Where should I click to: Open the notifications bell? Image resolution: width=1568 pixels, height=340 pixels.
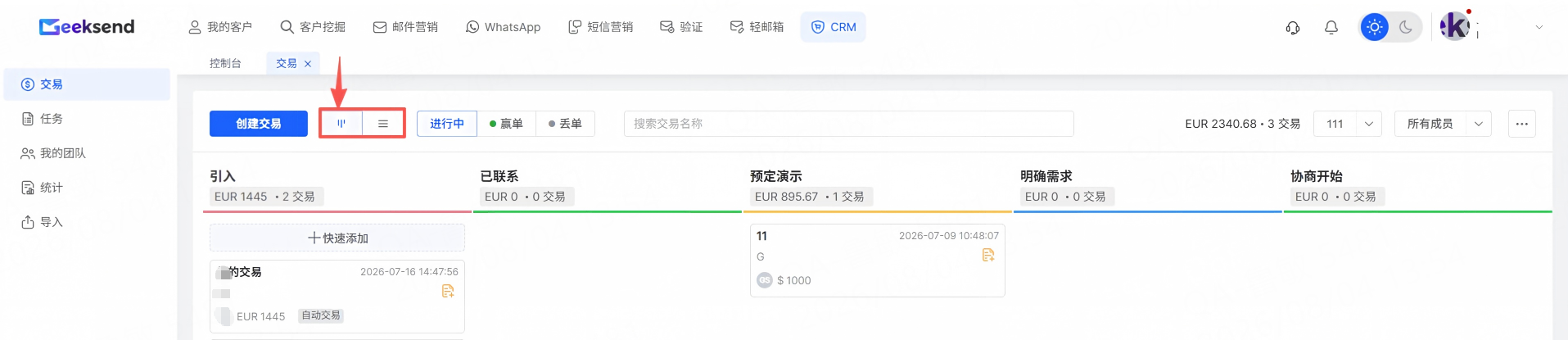(1331, 27)
